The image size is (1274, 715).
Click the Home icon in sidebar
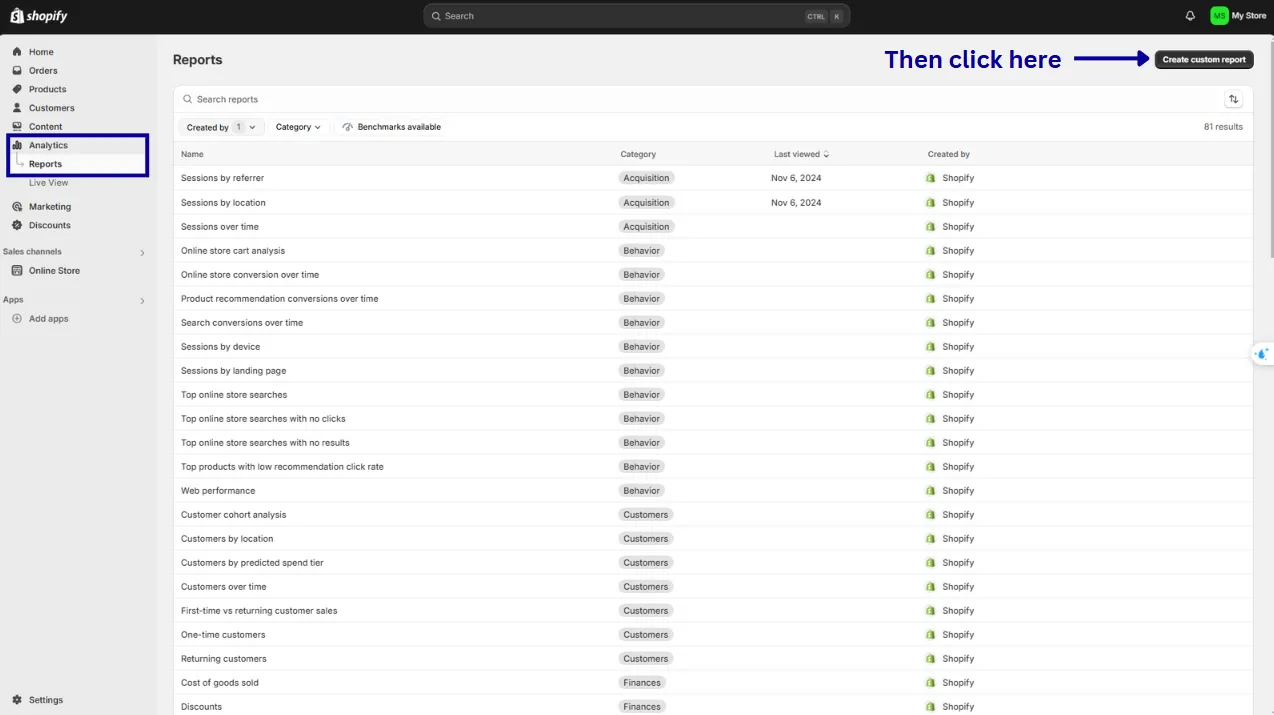coord(17,52)
